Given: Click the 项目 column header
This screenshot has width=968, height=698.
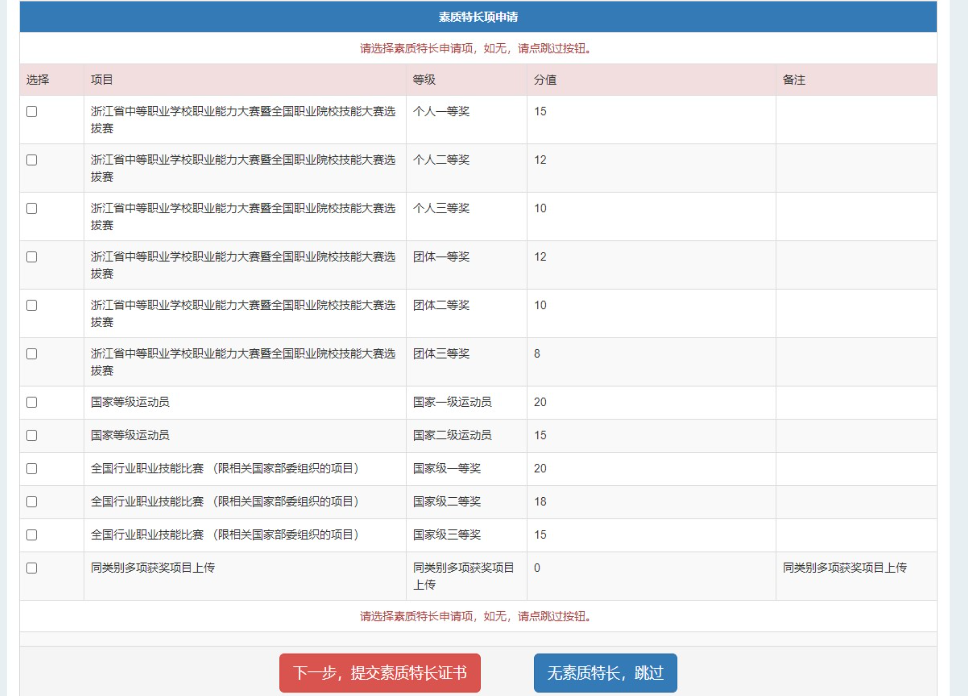Looking at the screenshot, I should (102, 80).
